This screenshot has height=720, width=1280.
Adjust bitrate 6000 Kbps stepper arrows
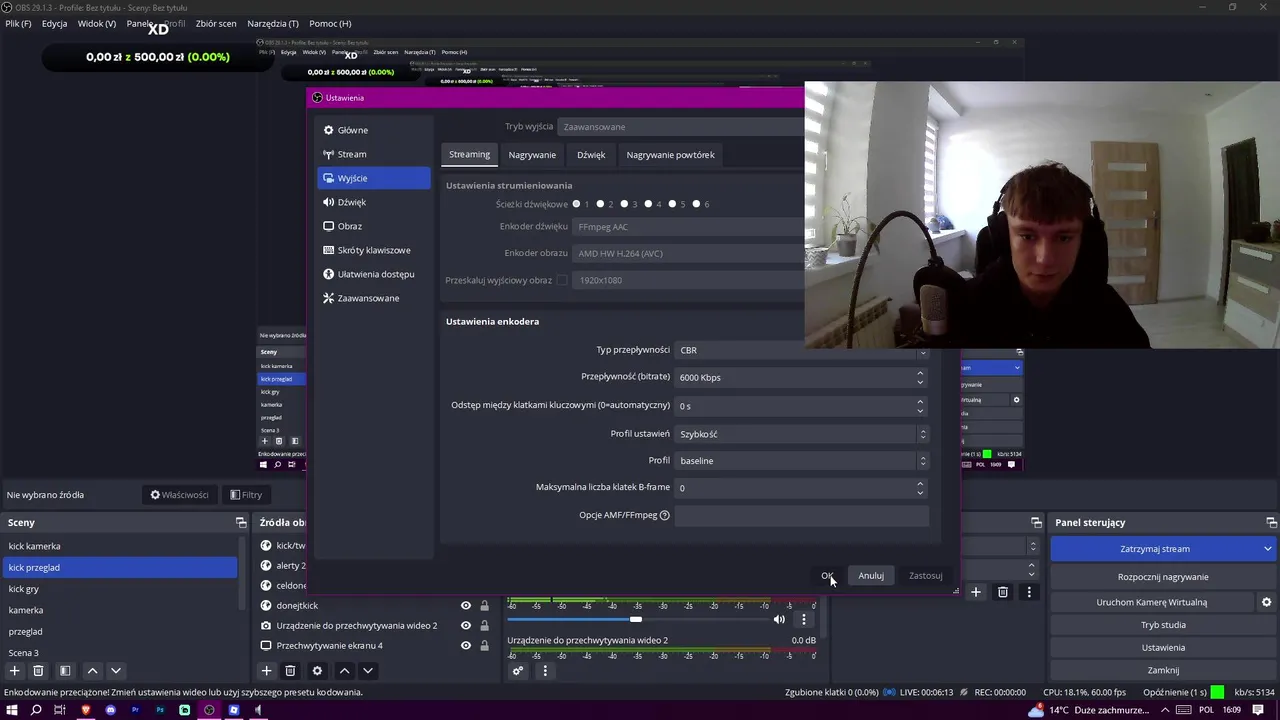click(x=920, y=377)
